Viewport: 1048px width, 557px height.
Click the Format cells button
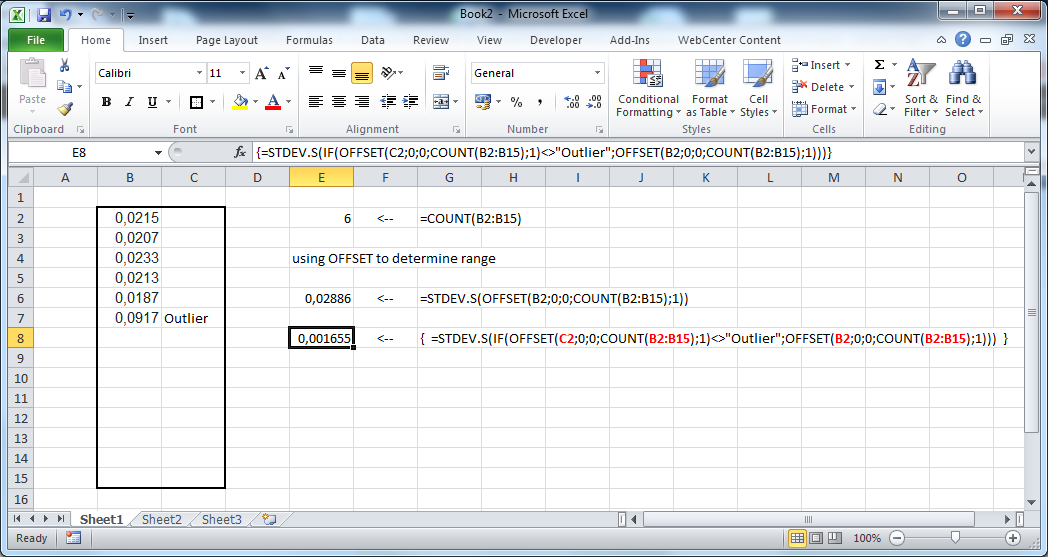click(x=823, y=109)
